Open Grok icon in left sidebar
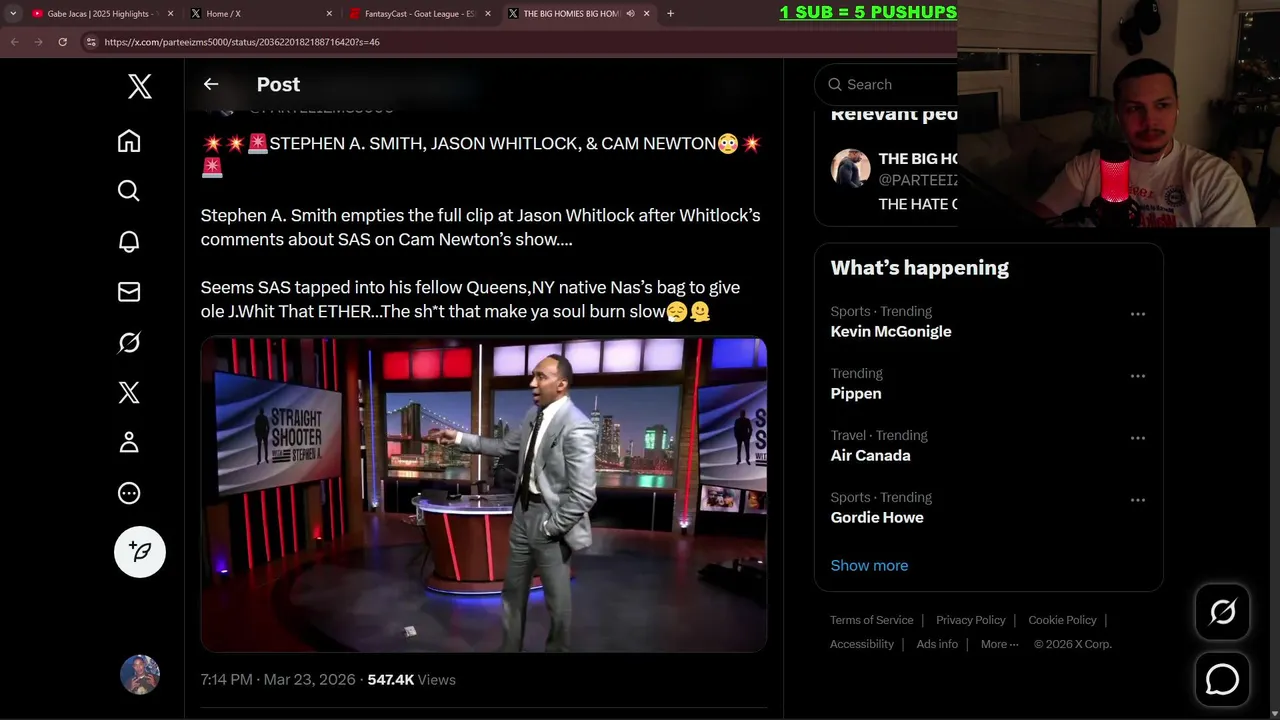Image resolution: width=1280 pixels, height=720 pixels. pyautogui.click(x=129, y=342)
